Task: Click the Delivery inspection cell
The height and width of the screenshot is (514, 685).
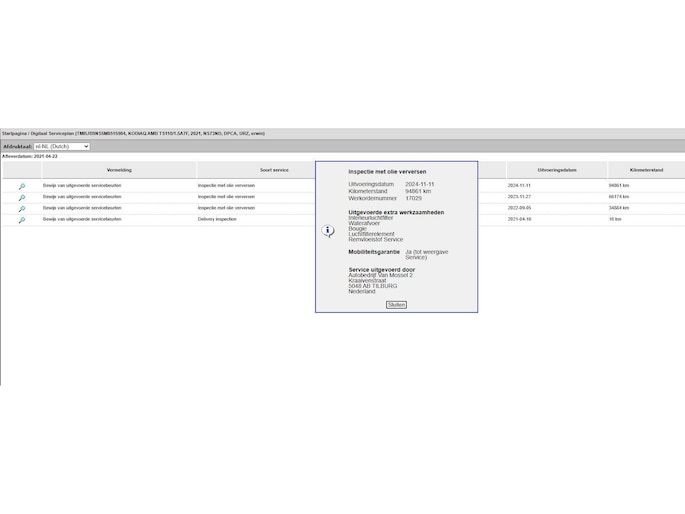Action: pyautogui.click(x=217, y=219)
